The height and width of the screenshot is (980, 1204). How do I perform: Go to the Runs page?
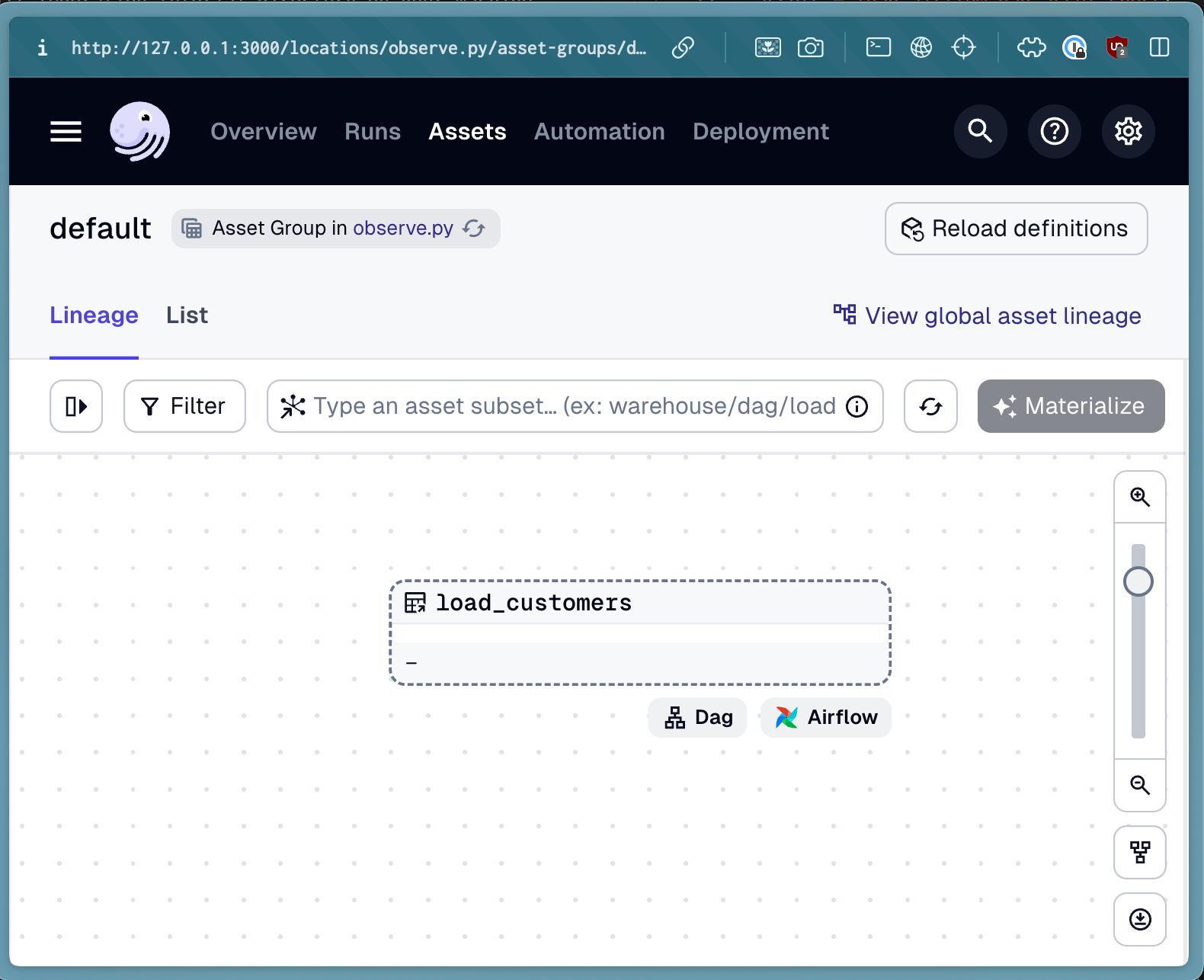pos(372,132)
